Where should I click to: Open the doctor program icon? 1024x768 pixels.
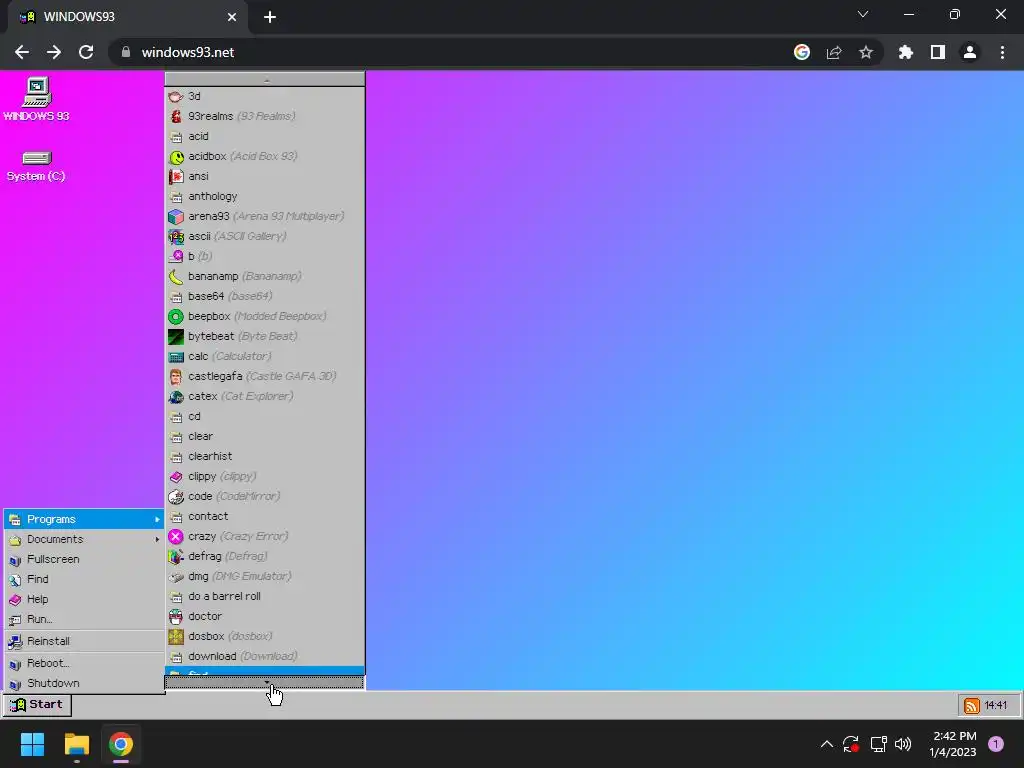click(176, 616)
